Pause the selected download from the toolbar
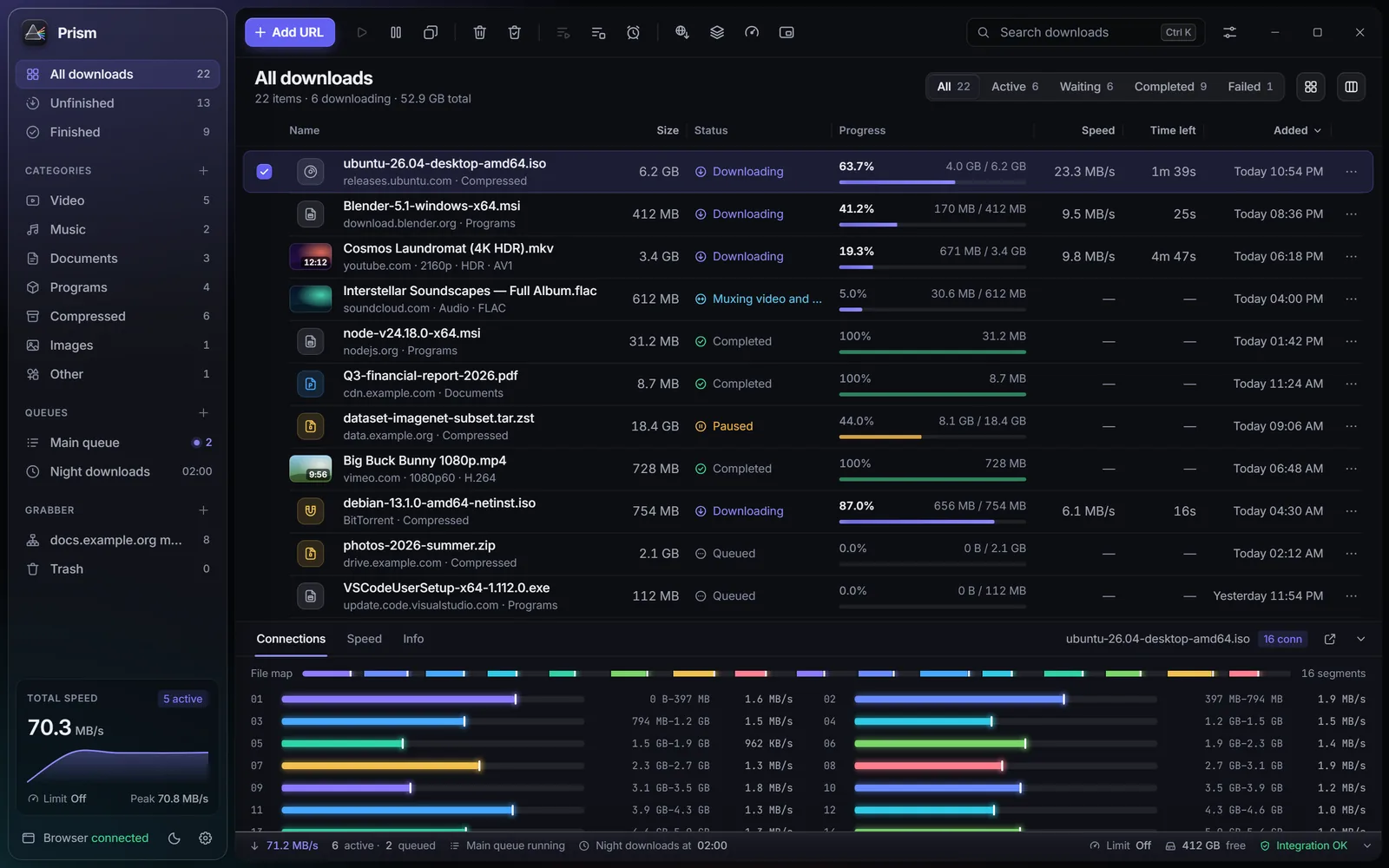Viewport: 1389px width, 868px height. click(x=396, y=32)
